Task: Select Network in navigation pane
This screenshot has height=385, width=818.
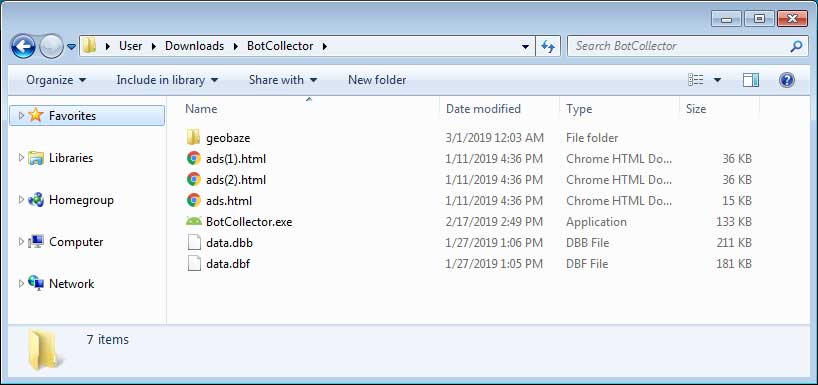Action: [x=71, y=284]
